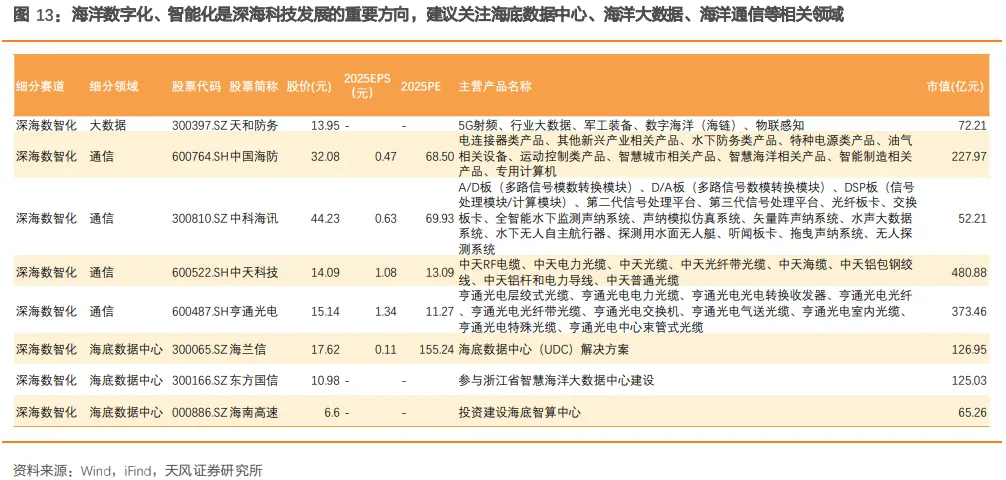Select the 细分领域 column header
1006x480 pixels.
[x=114, y=87]
